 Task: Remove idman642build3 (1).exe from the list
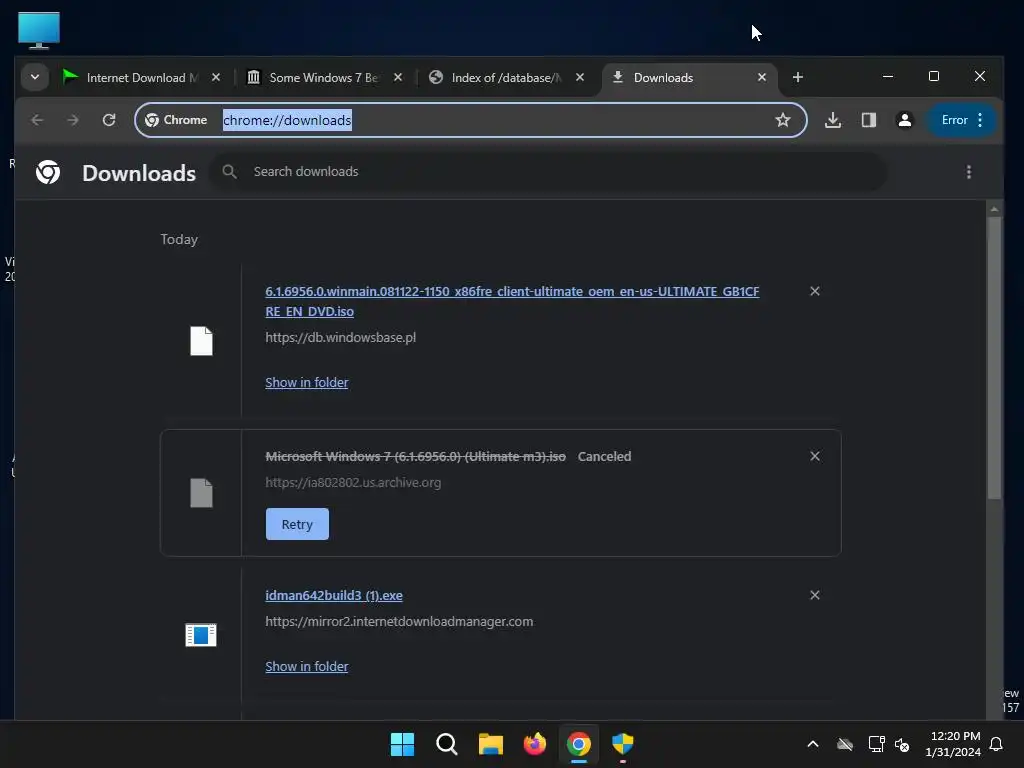pyautogui.click(x=814, y=595)
